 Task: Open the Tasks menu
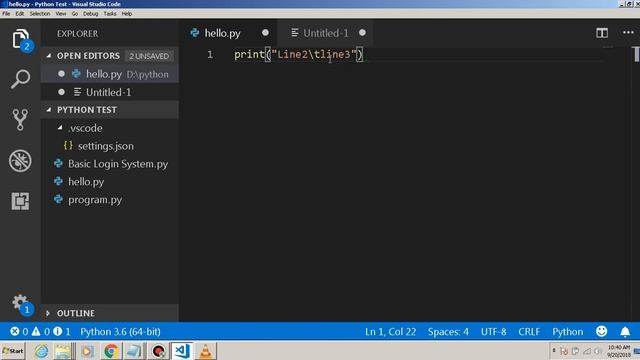coord(110,13)
